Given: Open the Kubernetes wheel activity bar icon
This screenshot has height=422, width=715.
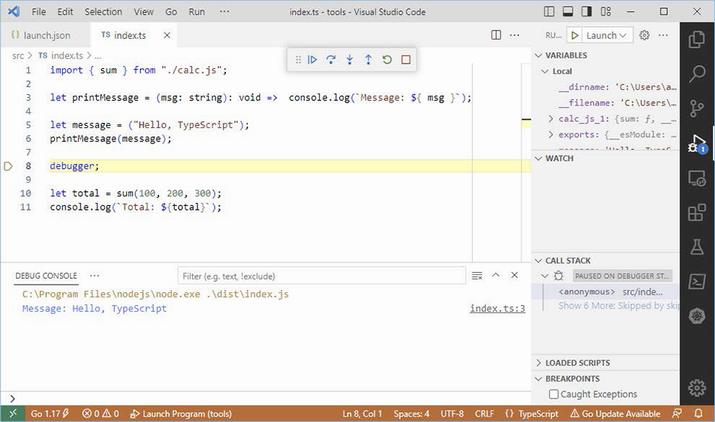Looking at the screenshot, I should tap(697, 316).
